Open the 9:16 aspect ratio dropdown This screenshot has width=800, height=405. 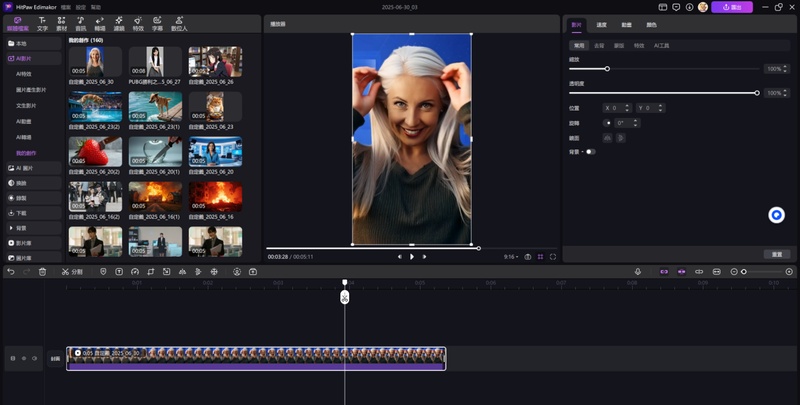click(511, 257)
